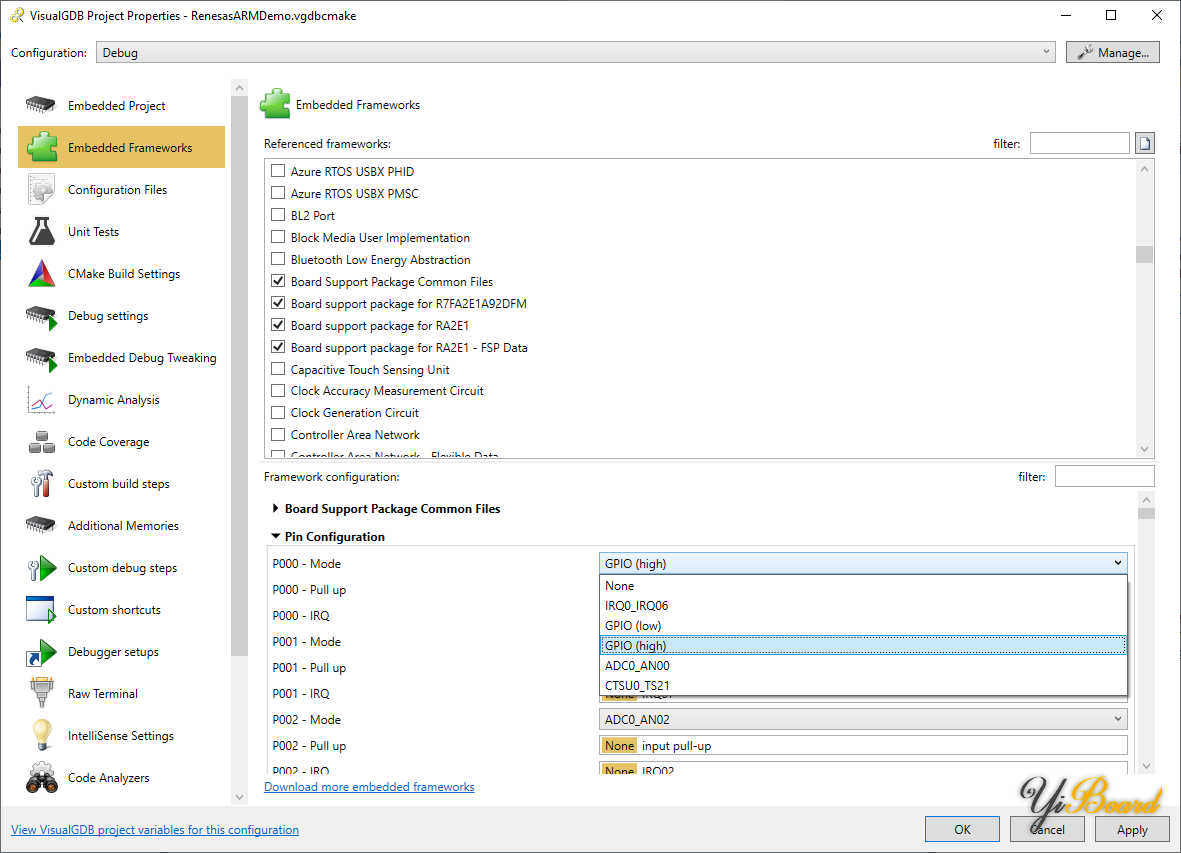1181x853 pixels.
Task: Choose None in the mode list
Action: pos(863,586)
